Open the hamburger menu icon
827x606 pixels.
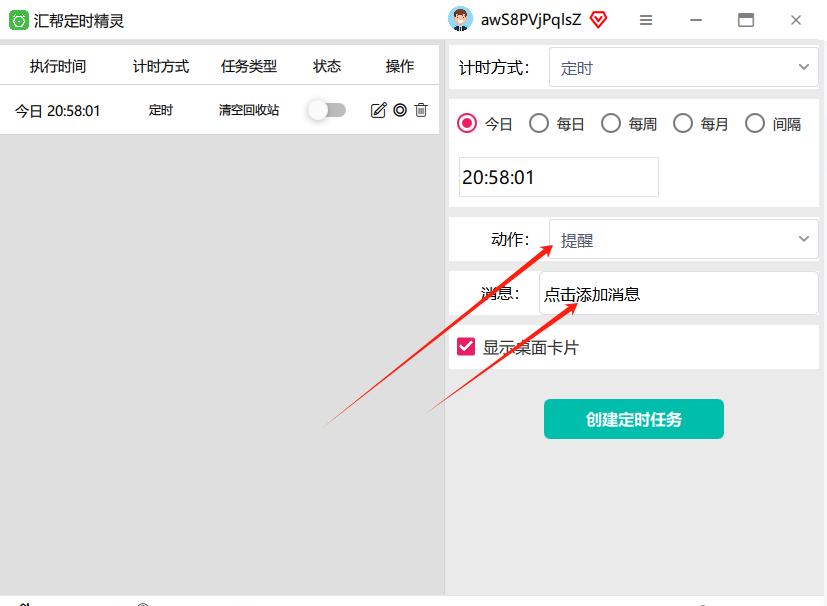[x=647, y=19]
